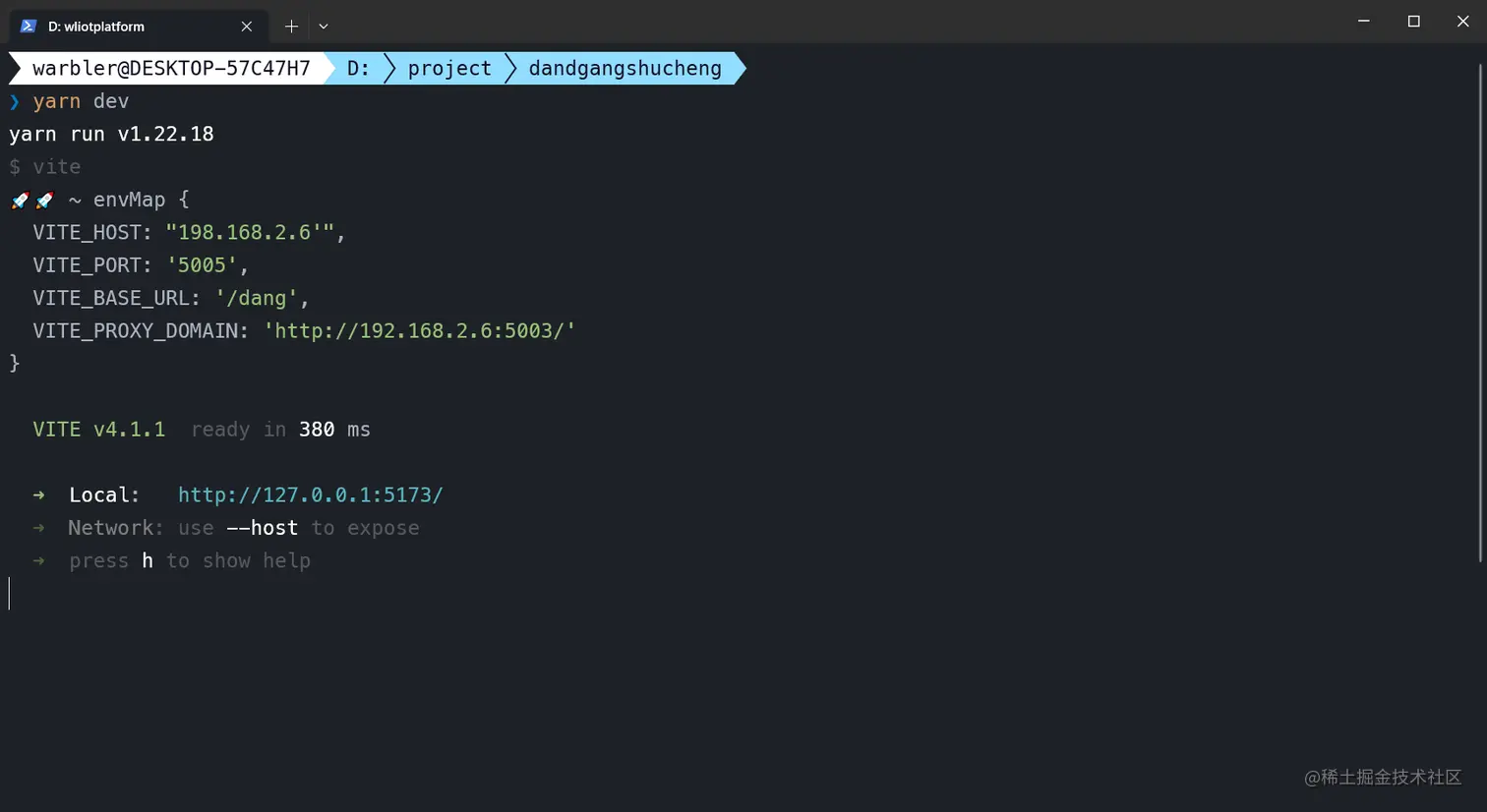Click the VITE_PROXY_DOMAIN URL value
The height and width of the screenshot is (812, 1487).
[x=421, y=330]
